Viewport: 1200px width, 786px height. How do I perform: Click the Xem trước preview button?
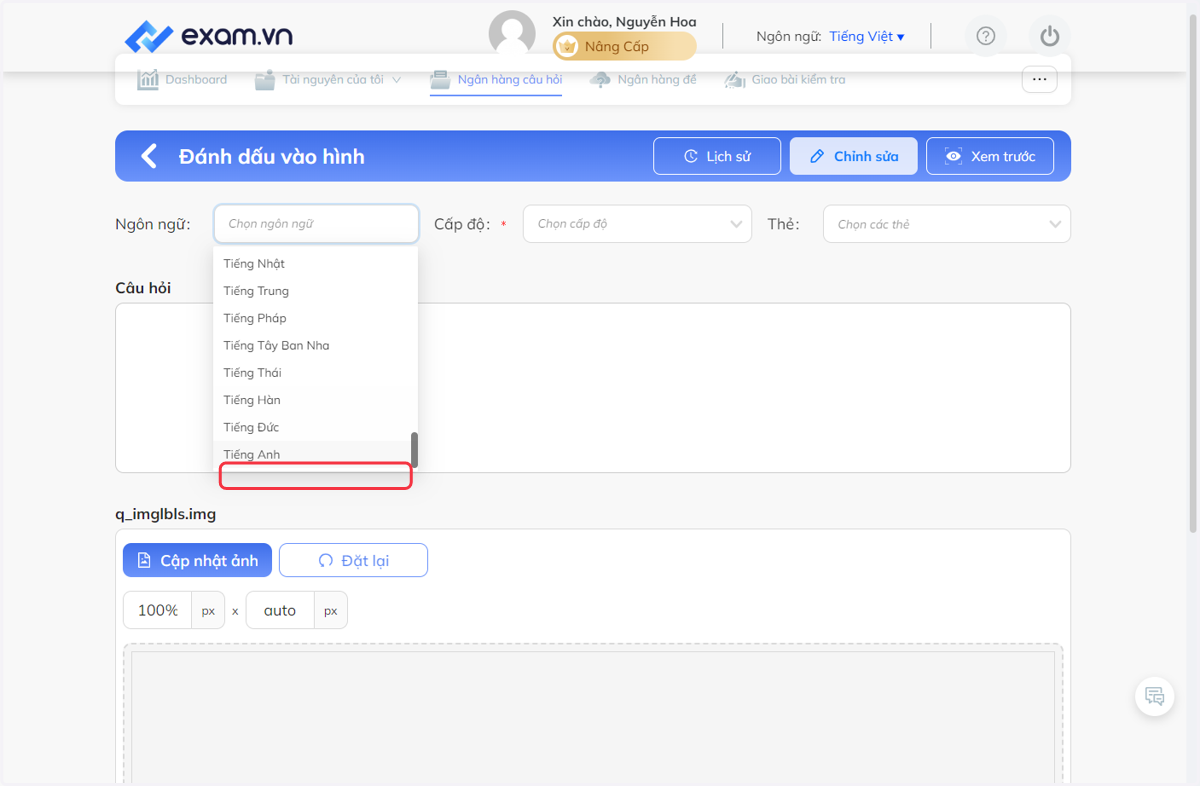coord(990,156)
